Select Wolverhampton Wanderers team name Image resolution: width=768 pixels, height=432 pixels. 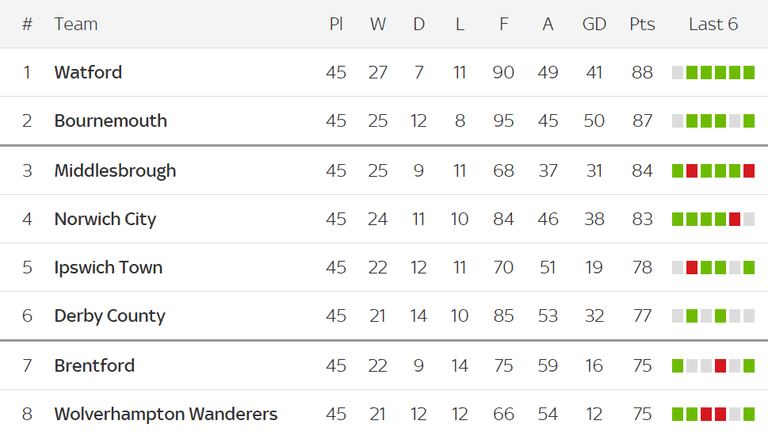(166, 414)
